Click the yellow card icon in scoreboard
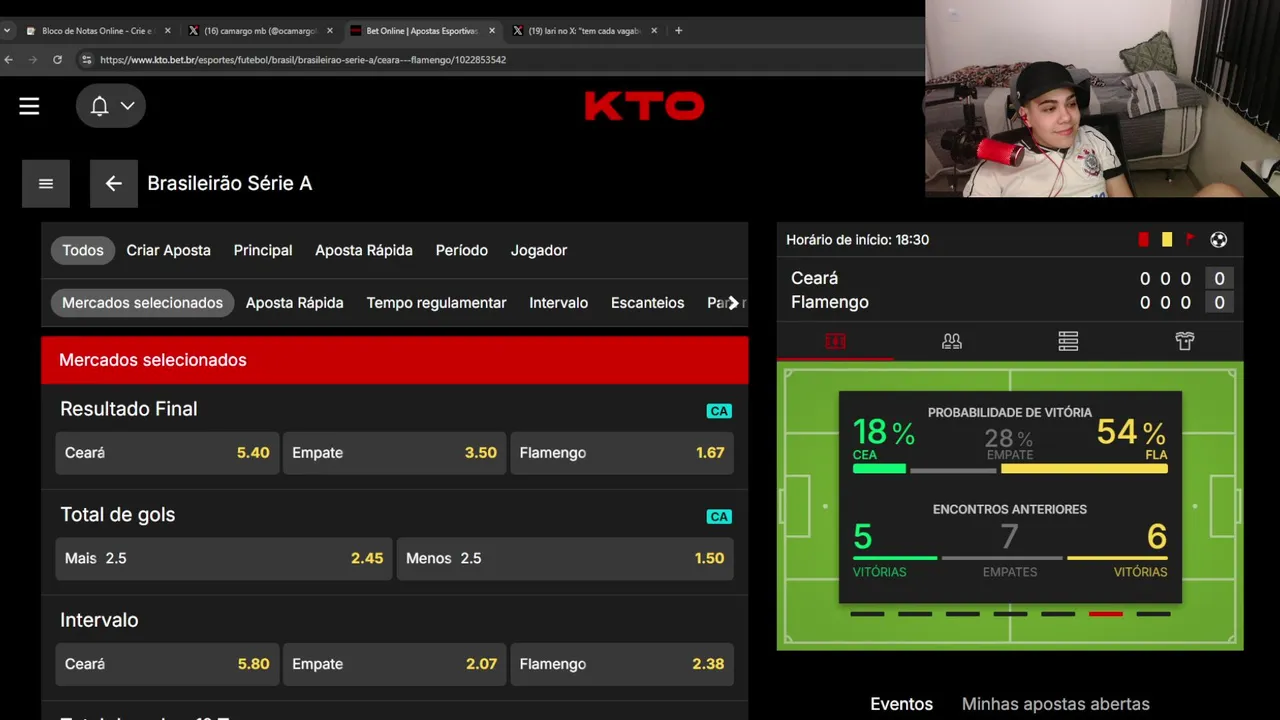 [x=1167, y=240]
